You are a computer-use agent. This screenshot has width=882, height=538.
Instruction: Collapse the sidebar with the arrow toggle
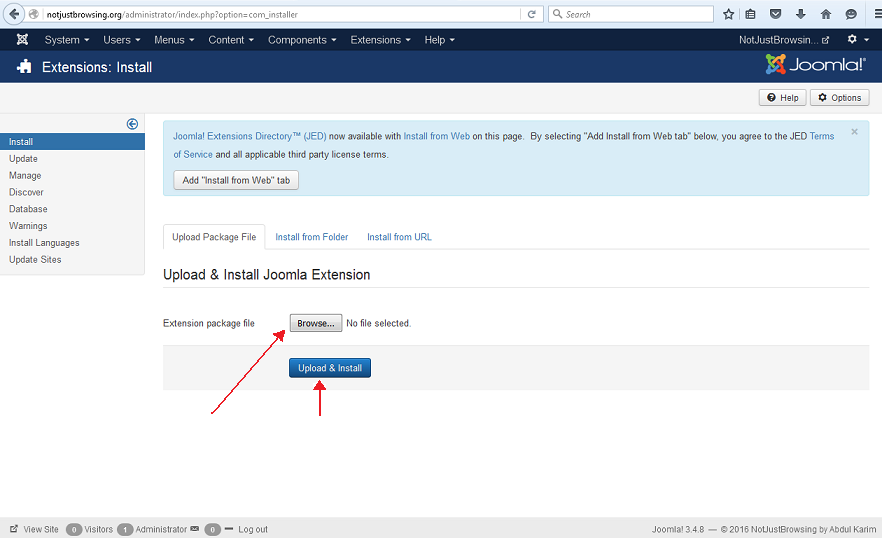pyautogui.click(x=132, y=124)
